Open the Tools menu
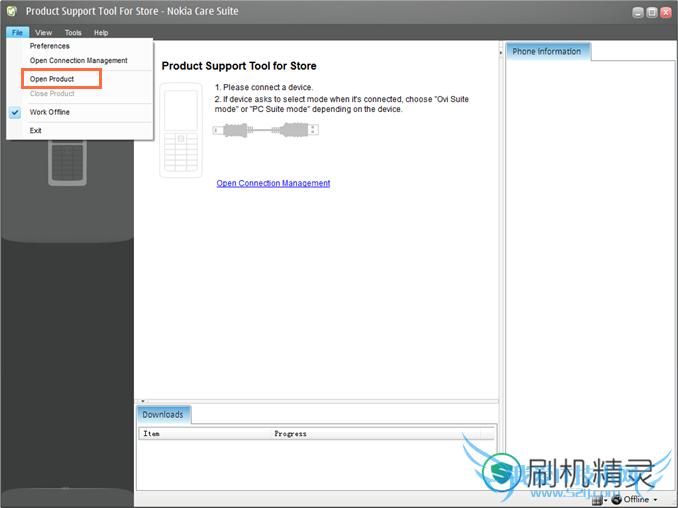Screen dimensions: 678x508 [73, 32]
